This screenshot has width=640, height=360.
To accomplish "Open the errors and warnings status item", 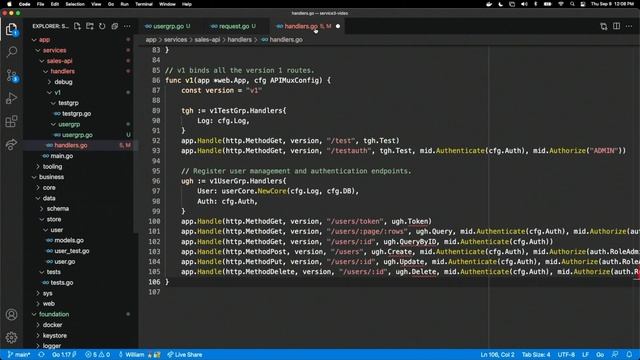I will coord(97,355).
